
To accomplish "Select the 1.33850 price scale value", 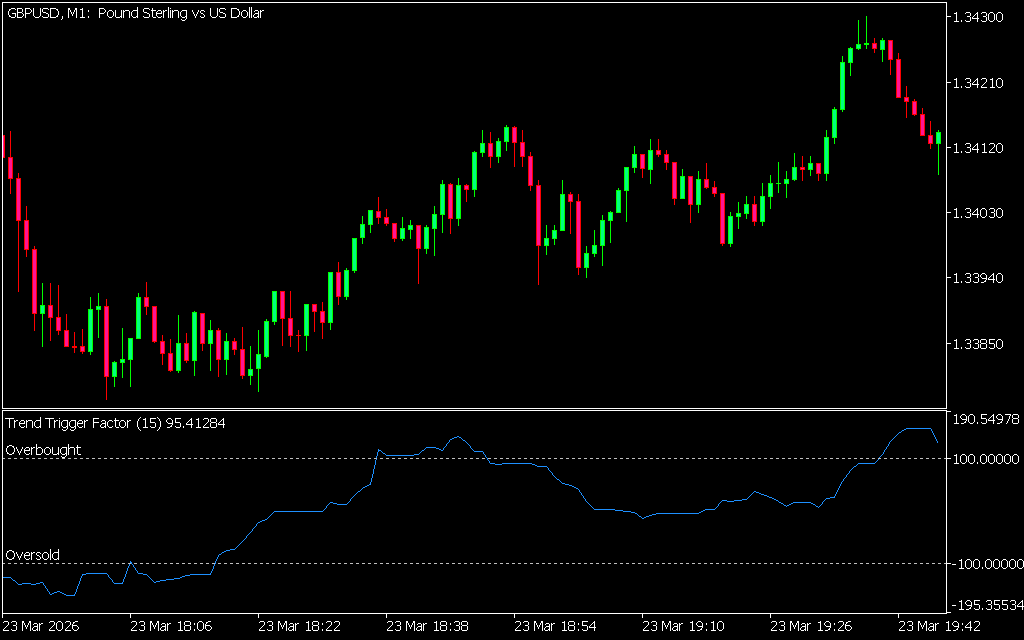I will click(x=983, y=344).
